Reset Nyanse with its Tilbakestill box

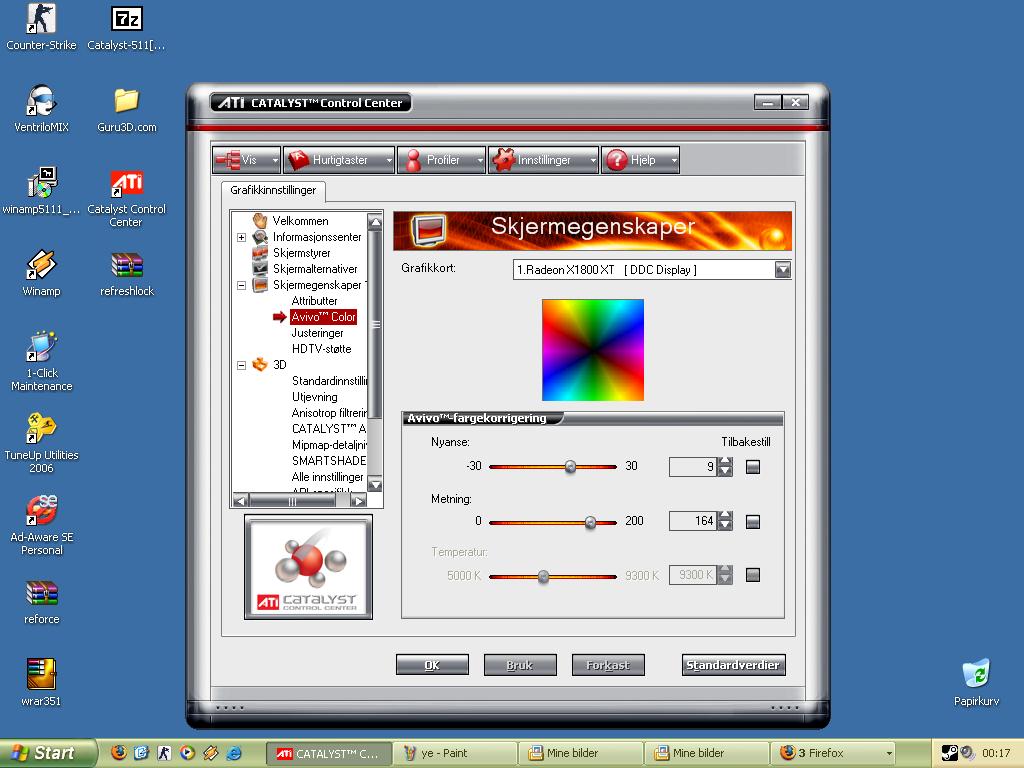[x=753, y=466]
